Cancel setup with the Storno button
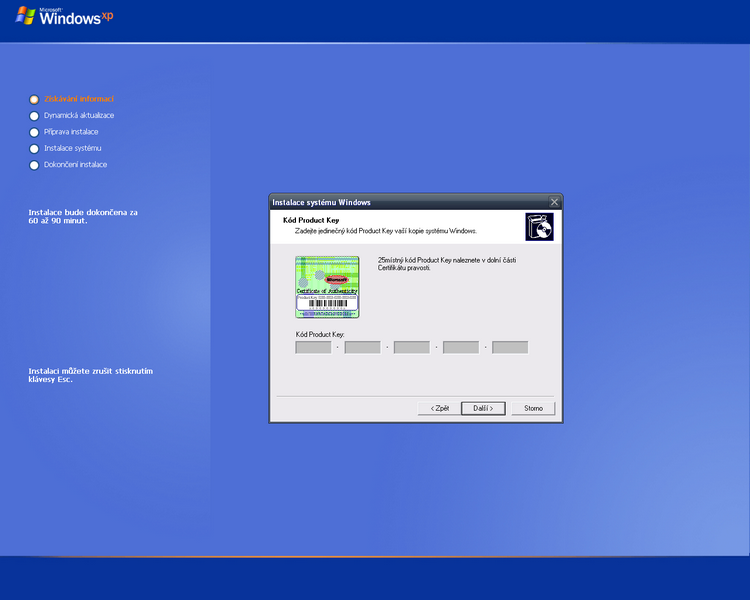This screenshot has height=600, width=750. pos(533,408)
